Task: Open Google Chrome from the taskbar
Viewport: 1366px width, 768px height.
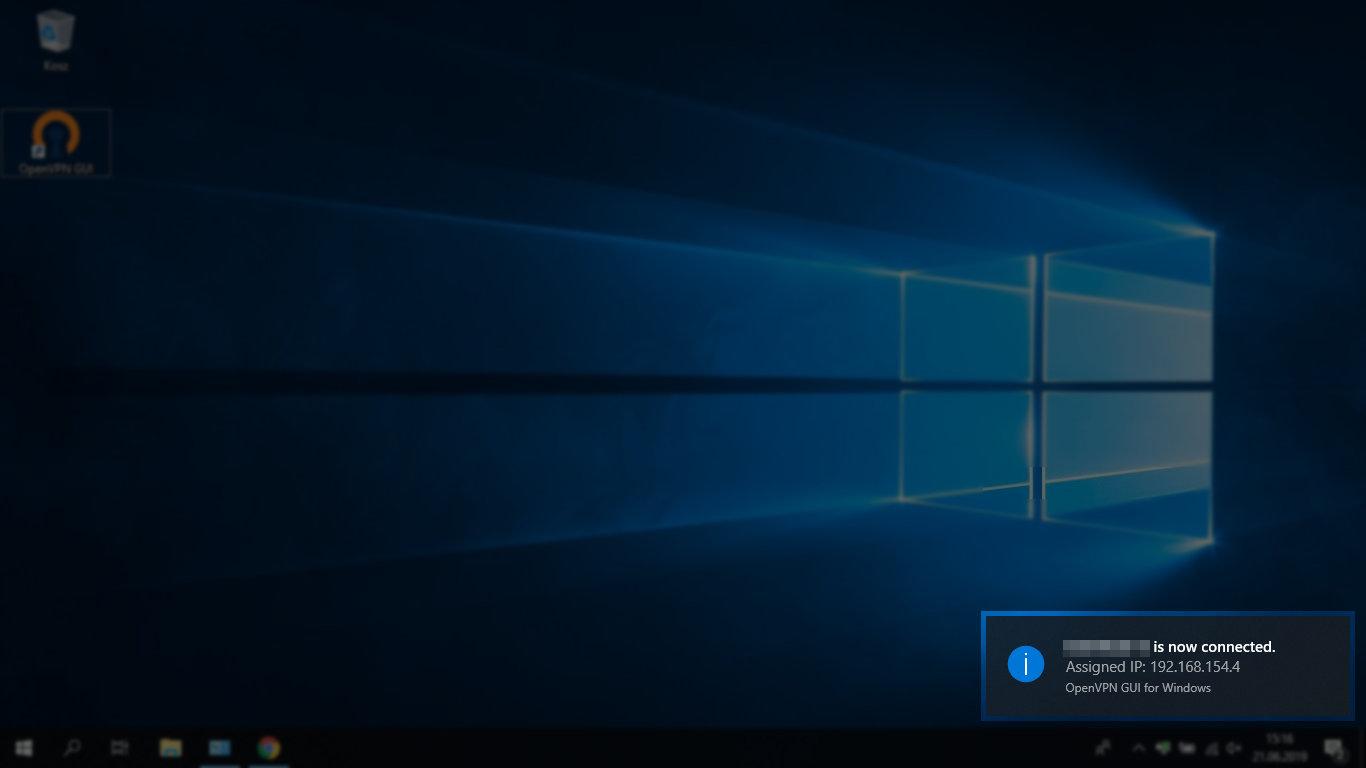Action: coord(268,747)
